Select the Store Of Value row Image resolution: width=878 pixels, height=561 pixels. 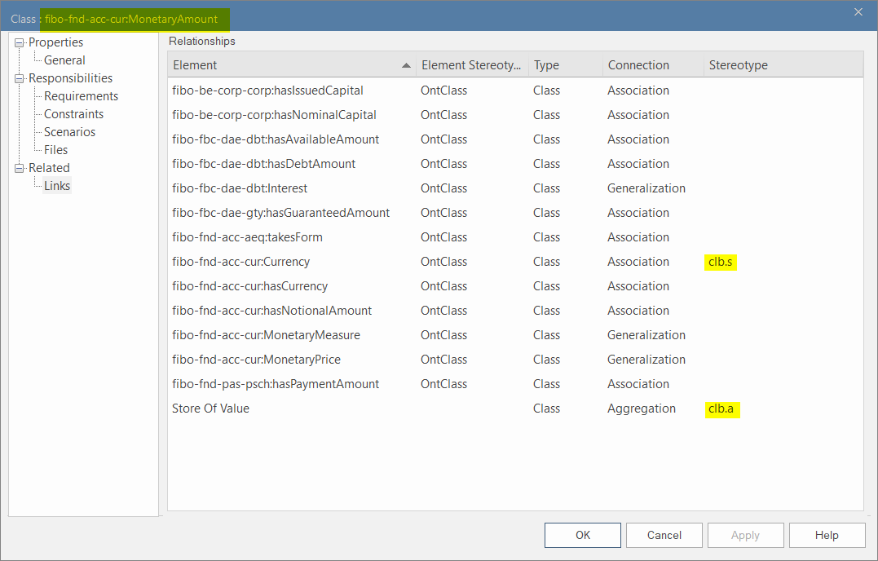(211, 409)
